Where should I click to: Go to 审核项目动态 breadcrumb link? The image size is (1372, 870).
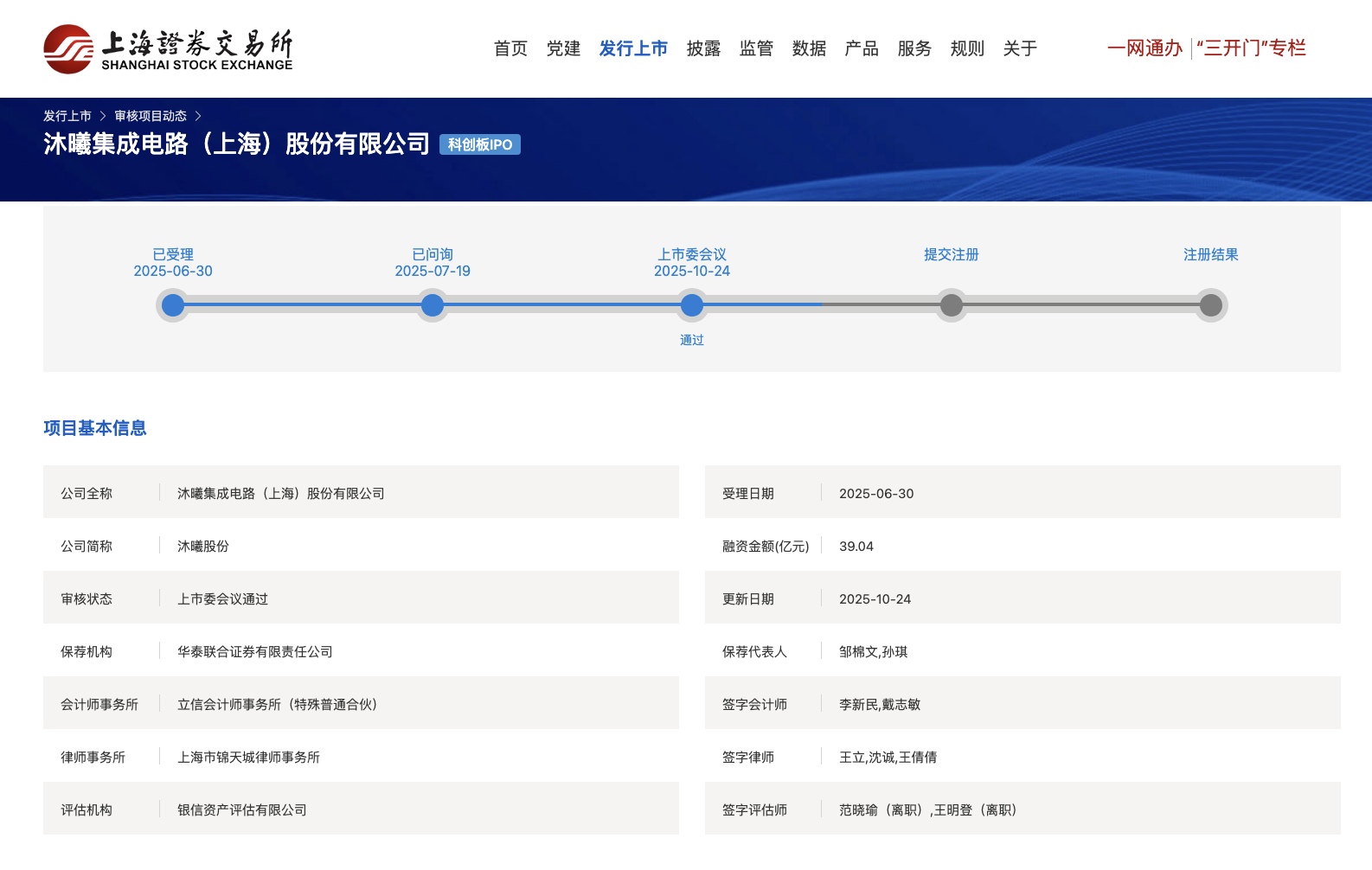point(151,116)
